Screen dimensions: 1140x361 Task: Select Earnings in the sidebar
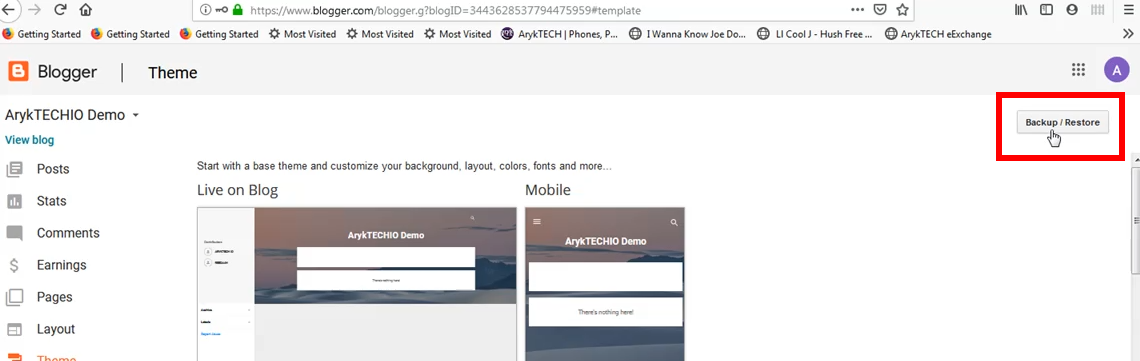62,265
